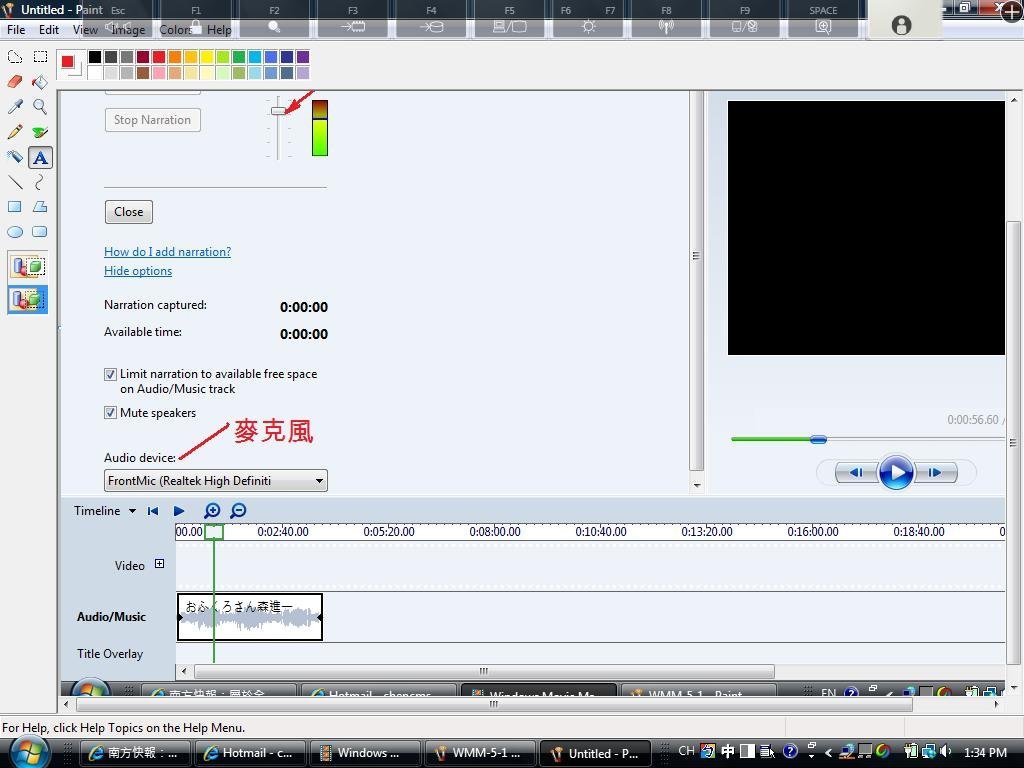Image resolution: width=1024 pixels, height=768 pixels.
Task: Click the timeline zoom out magnifier
Action: [x=238, y=511]
